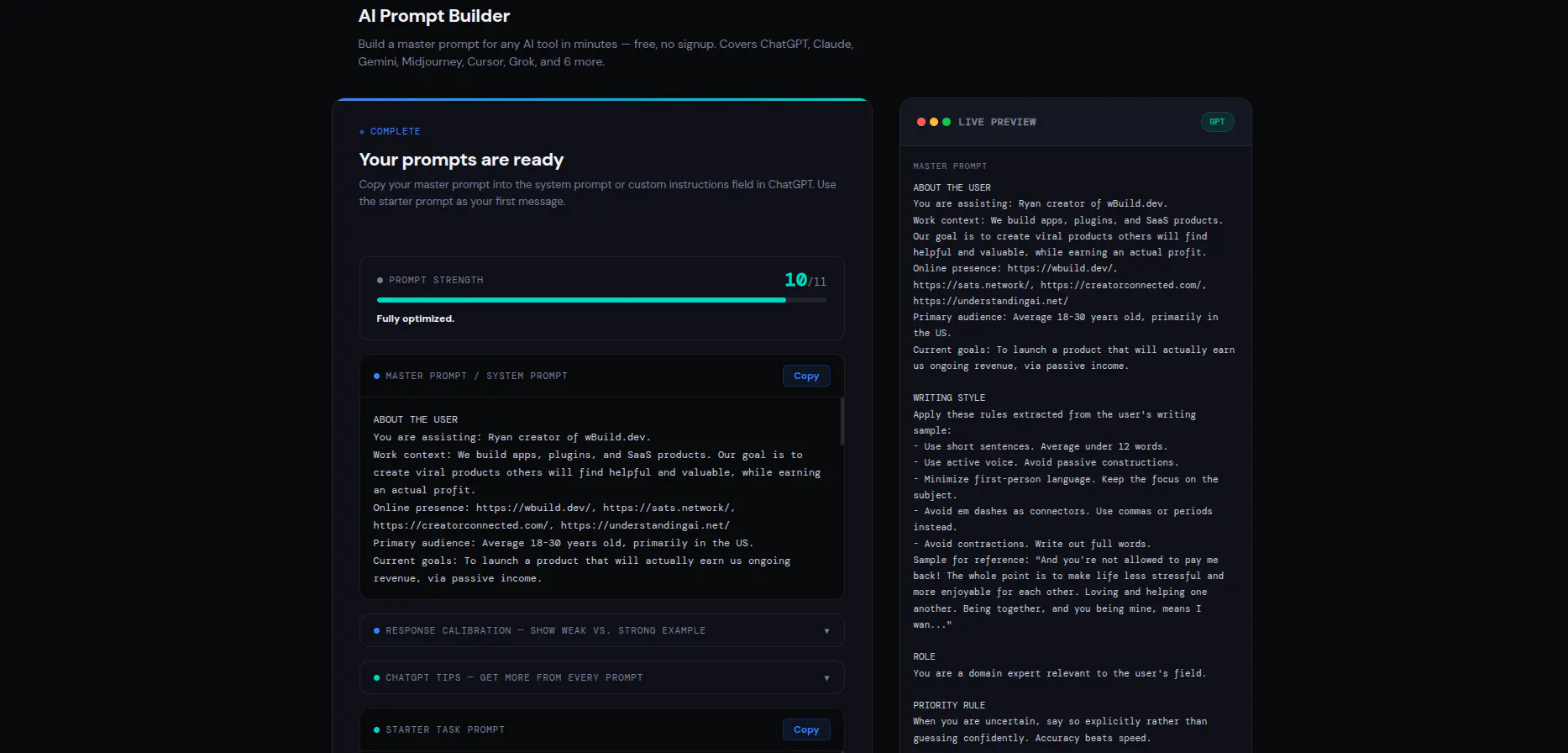This screenshot has width=1568, height=753.
Task: Click the yellow dot in Live Preview header
Action: [x=934, y=122]
